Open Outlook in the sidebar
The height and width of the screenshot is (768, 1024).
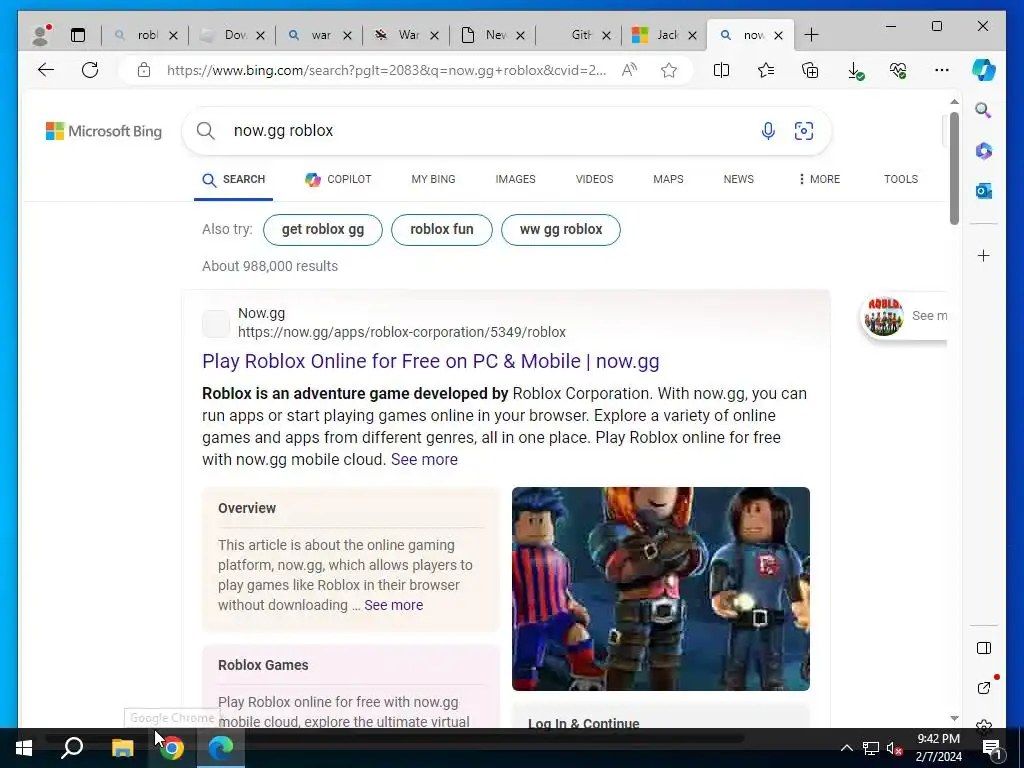(x=984, y=191)
